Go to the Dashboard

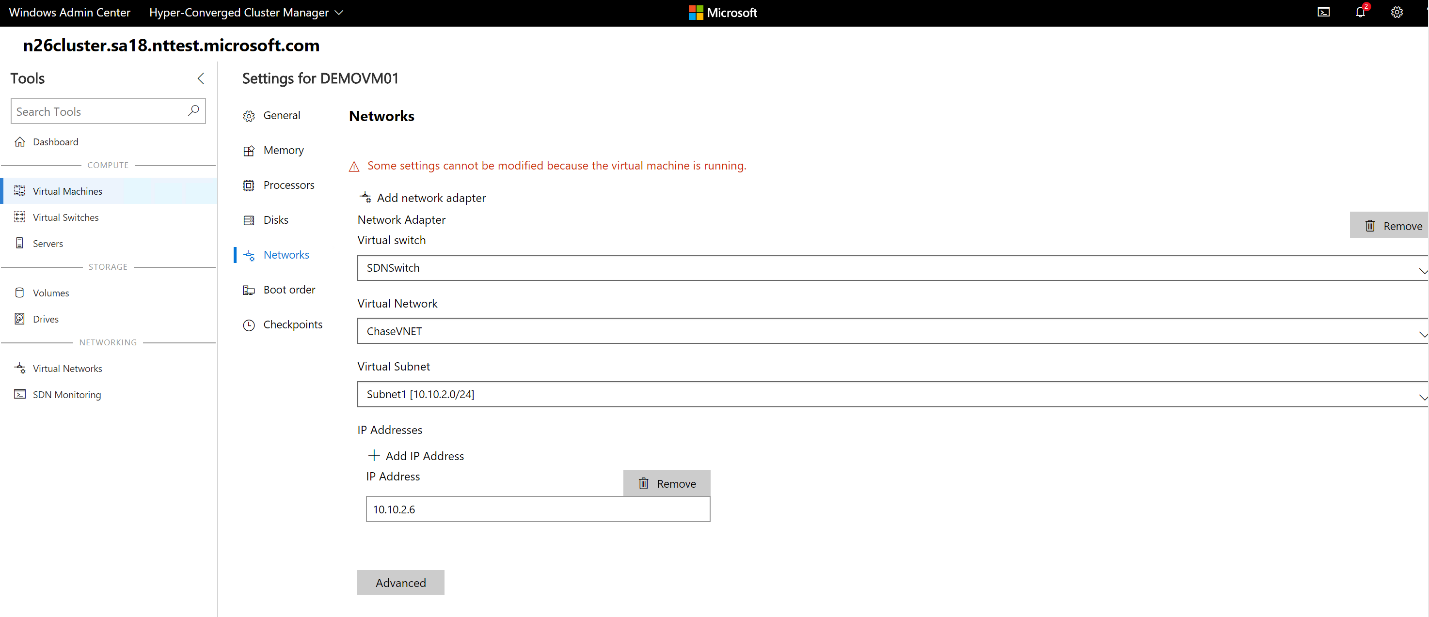click(x=55, y=141)
